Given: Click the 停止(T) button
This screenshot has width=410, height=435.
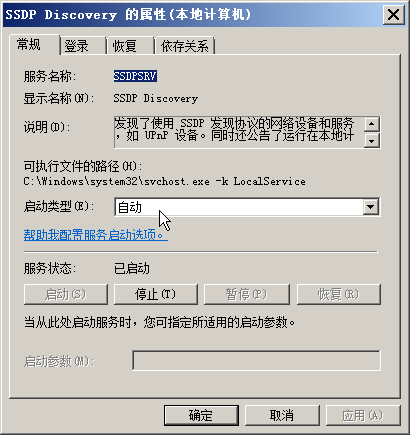Looking at the screenshot, I should click(x=156, y=294).
